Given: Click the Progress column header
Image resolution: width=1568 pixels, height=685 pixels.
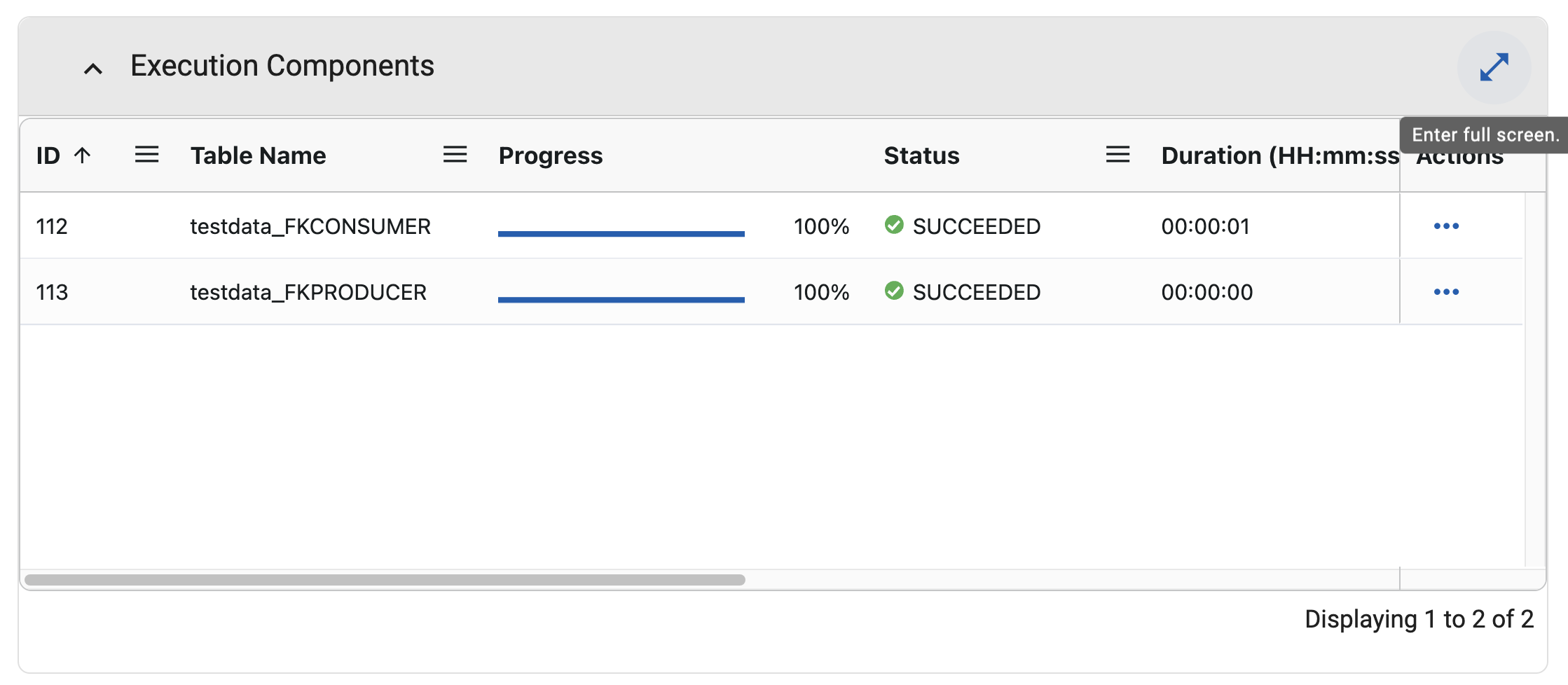Looking at the screenshot, I should point(550,155).
